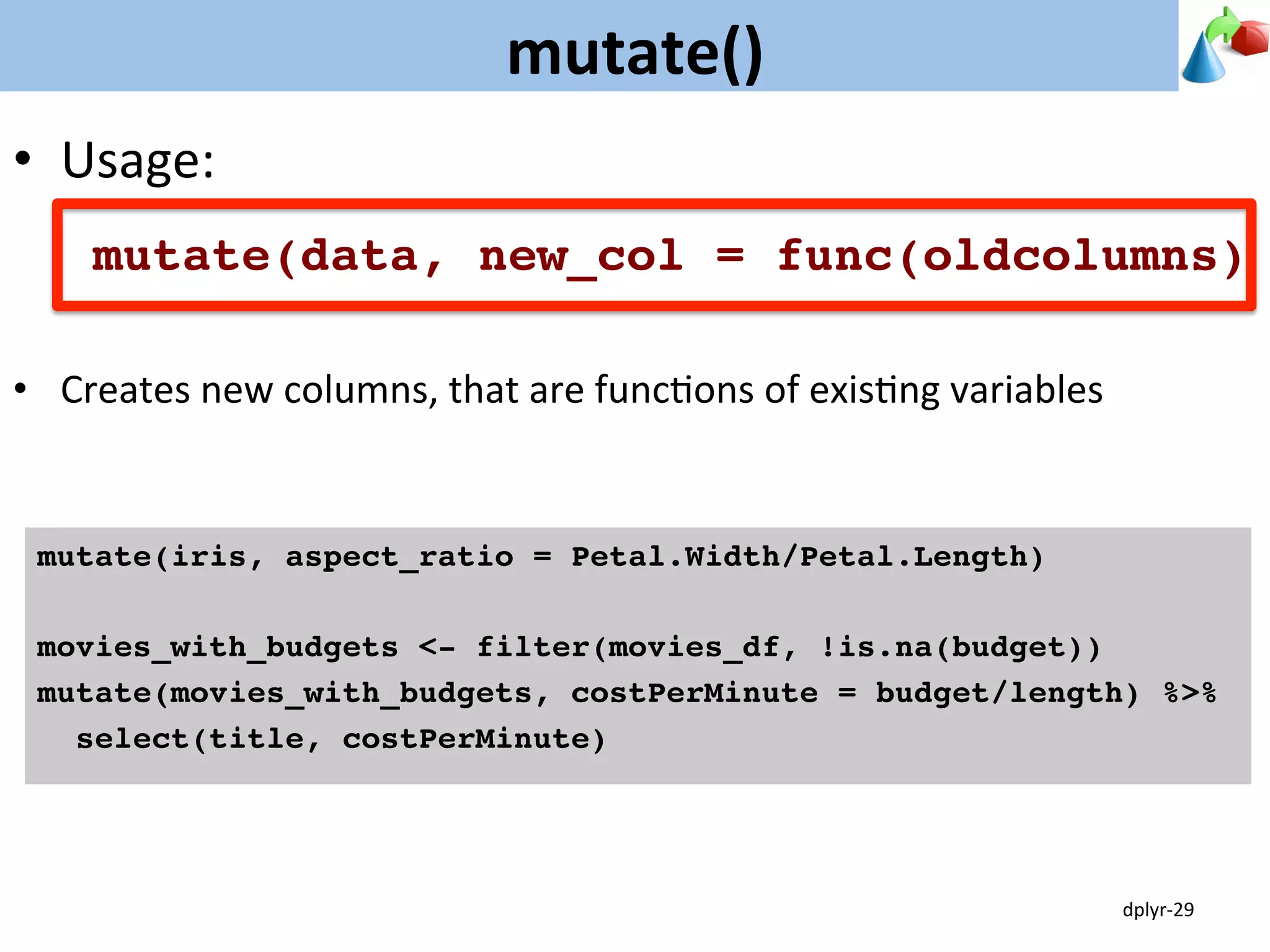Click the 3D shapes logo icon
Image resolution: width=1270 pixels, height=952 pixels.
1224,45
